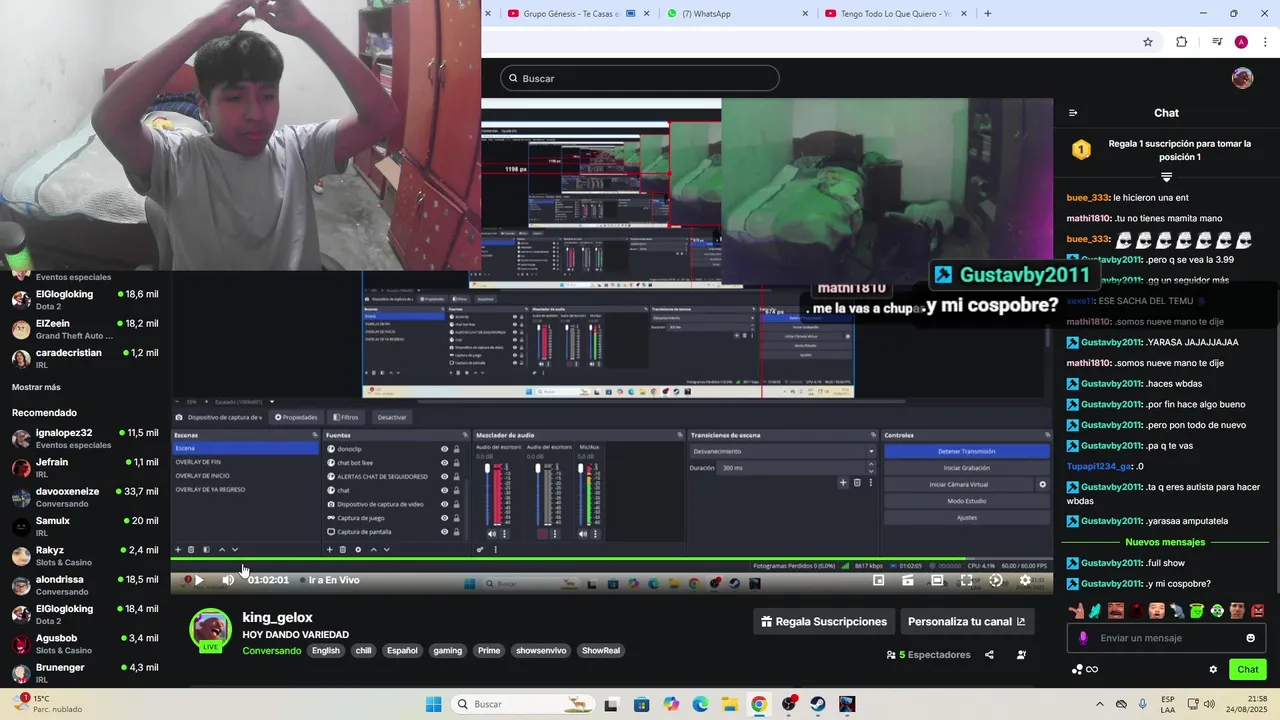Open the Chrome three-dot menu
The width and height of the screenshot is (1280, 720).
point(1266,42)
